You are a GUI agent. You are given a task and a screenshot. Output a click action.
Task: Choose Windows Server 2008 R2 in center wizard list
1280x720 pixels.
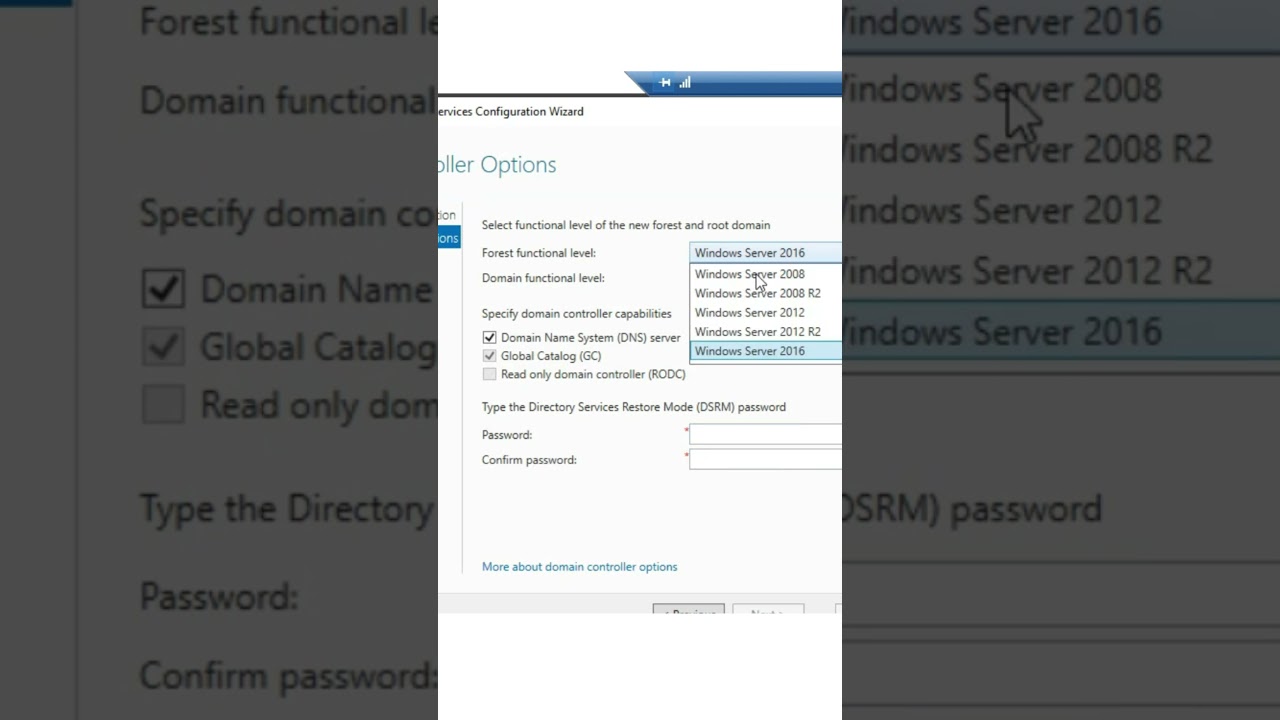(x=765, y=293)
